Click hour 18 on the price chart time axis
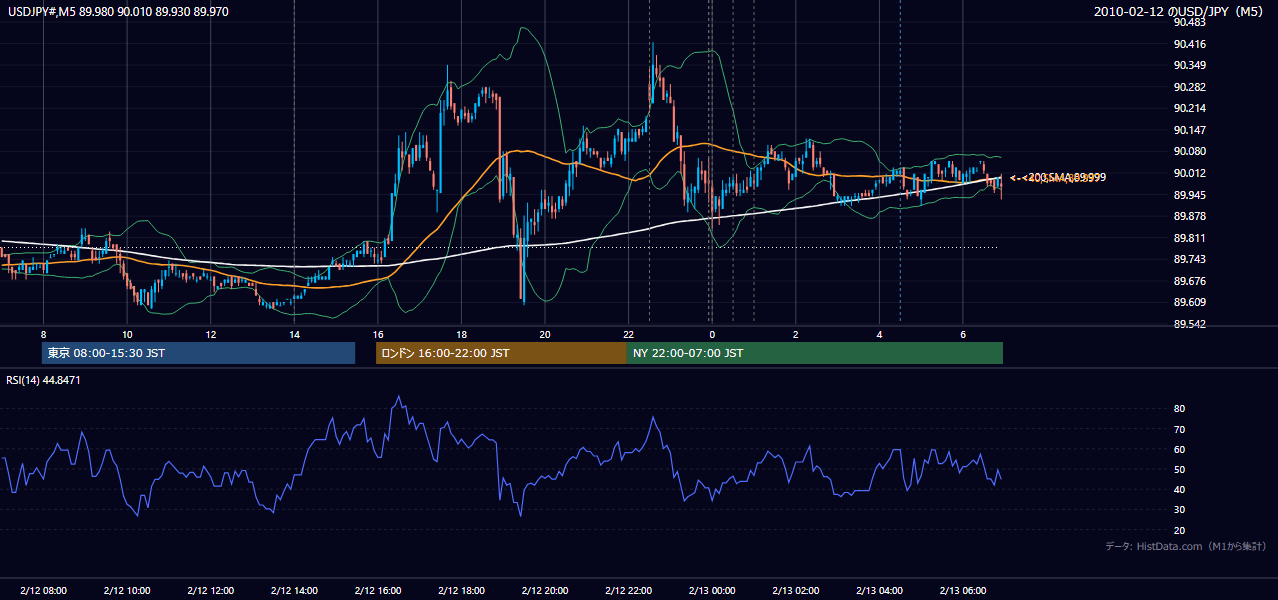Image resolution: width=1278 pixels, height=600 pixels. 461,334
